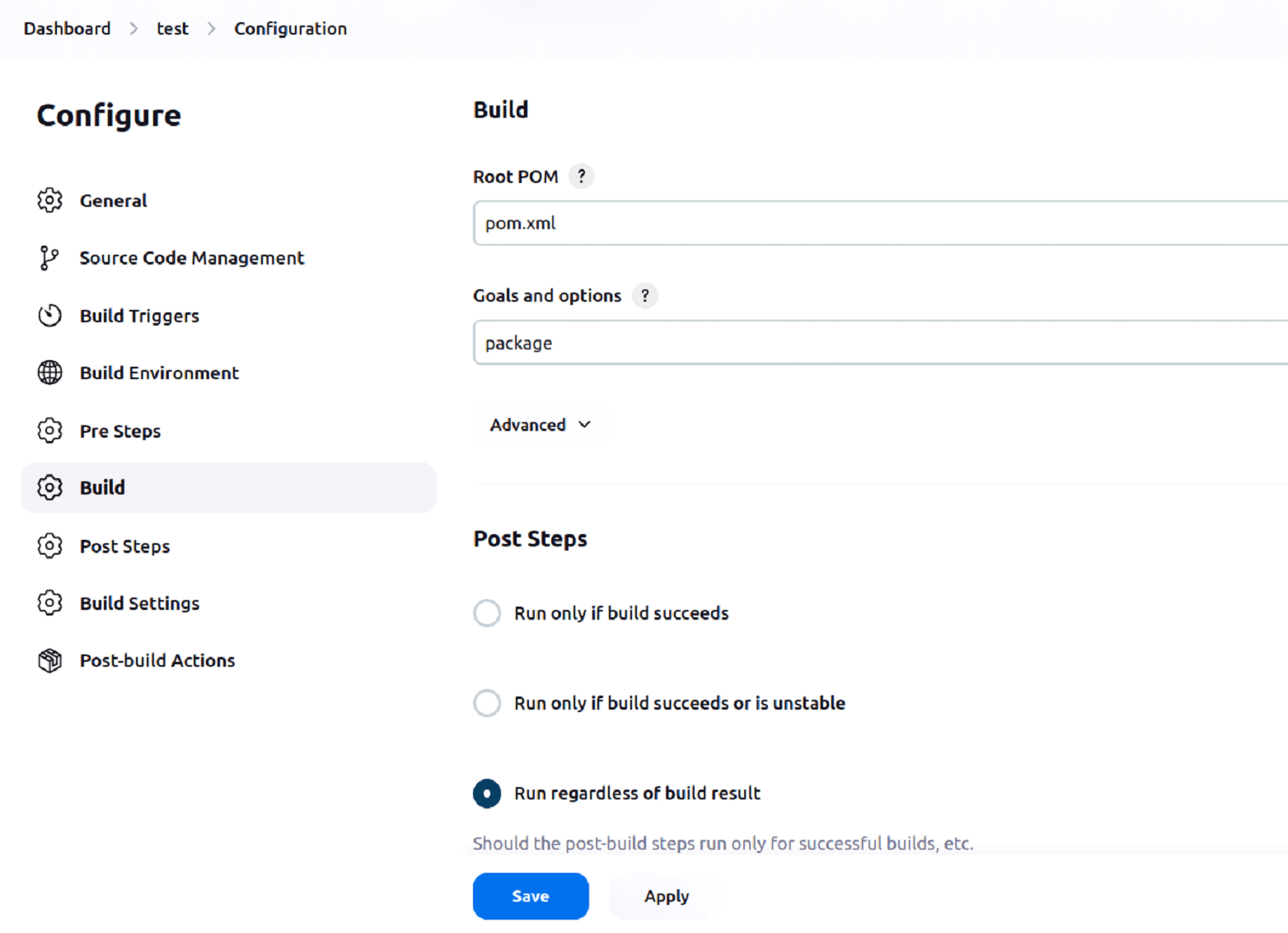Select Run regardless of build result
The height and width of the screenshot is (933, 1288).
pos(487,793)
